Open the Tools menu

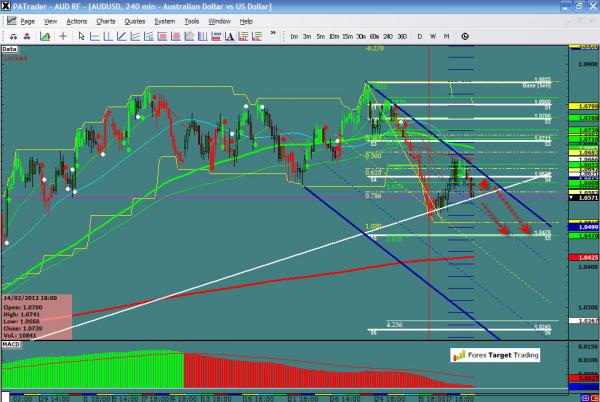191,20
